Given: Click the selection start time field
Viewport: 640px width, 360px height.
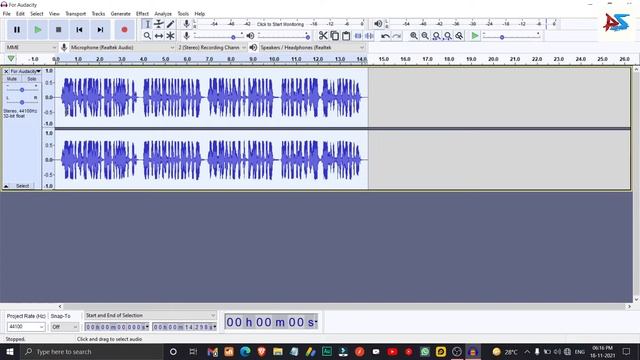Looking at the screenshot, I should pos(117,327).
